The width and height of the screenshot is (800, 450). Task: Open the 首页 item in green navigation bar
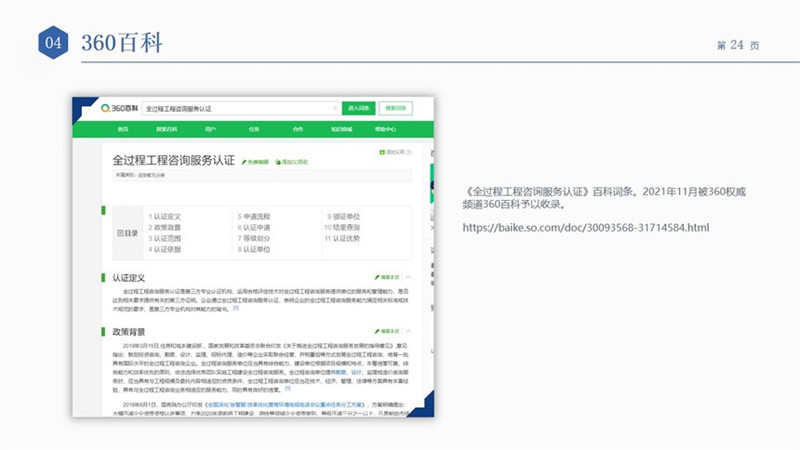coord(123,130)
